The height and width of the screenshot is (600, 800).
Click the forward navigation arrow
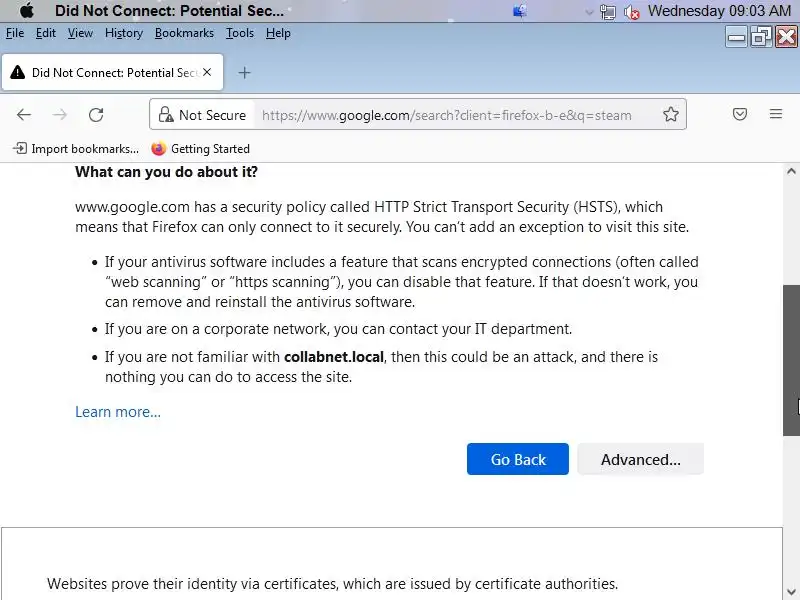pos(60,115)
